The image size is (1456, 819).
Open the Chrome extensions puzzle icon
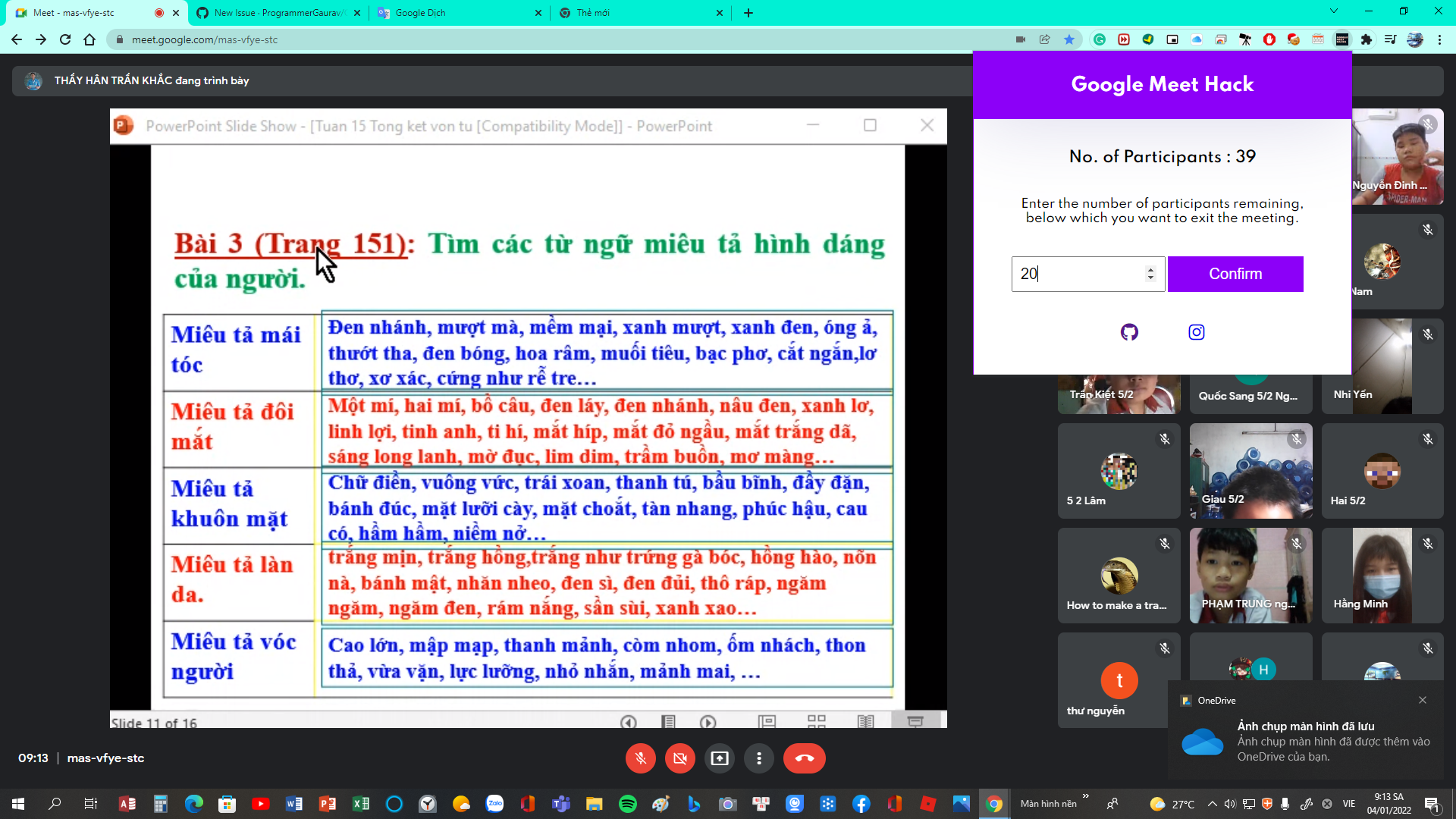tap(1367, 39)
